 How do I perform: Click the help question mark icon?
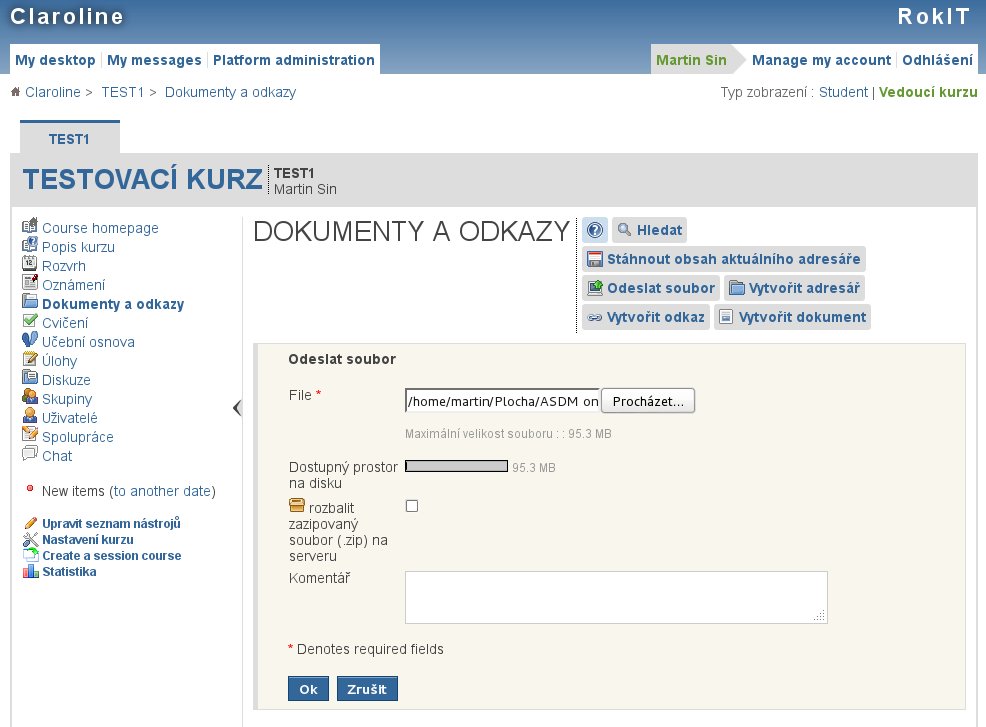click(x=594, y=230)
